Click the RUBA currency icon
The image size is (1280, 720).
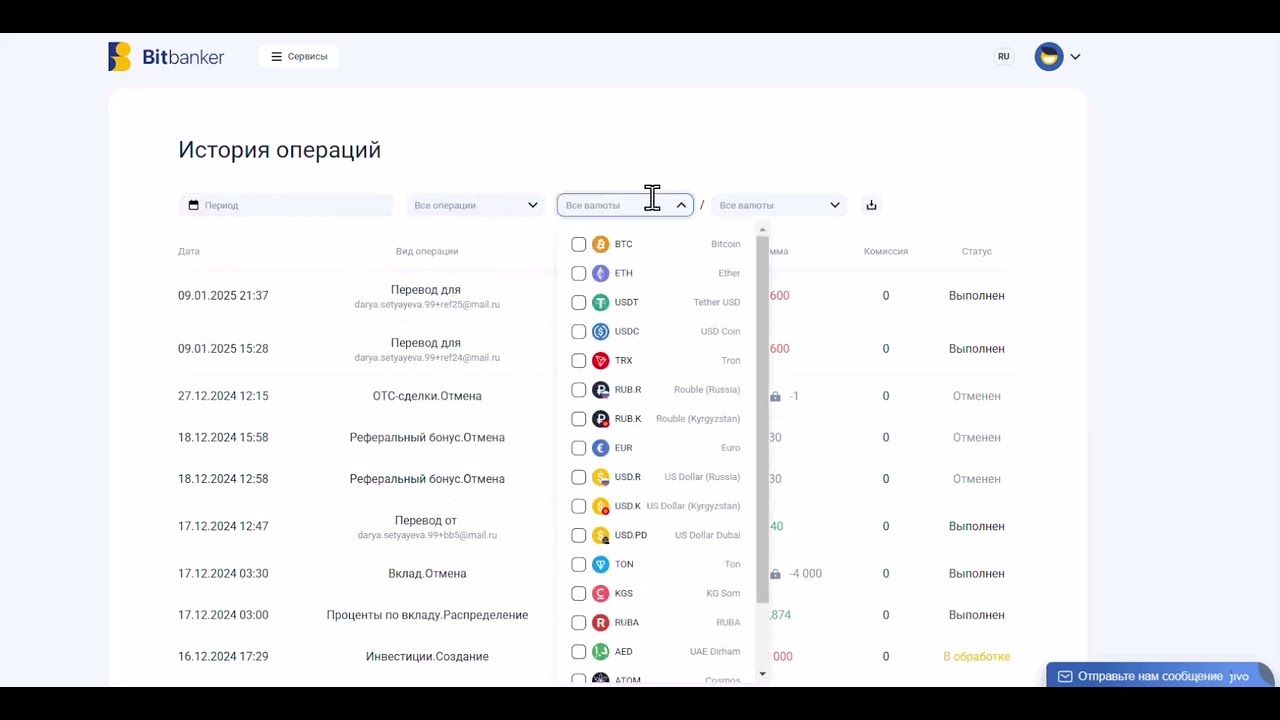[600, 622]
